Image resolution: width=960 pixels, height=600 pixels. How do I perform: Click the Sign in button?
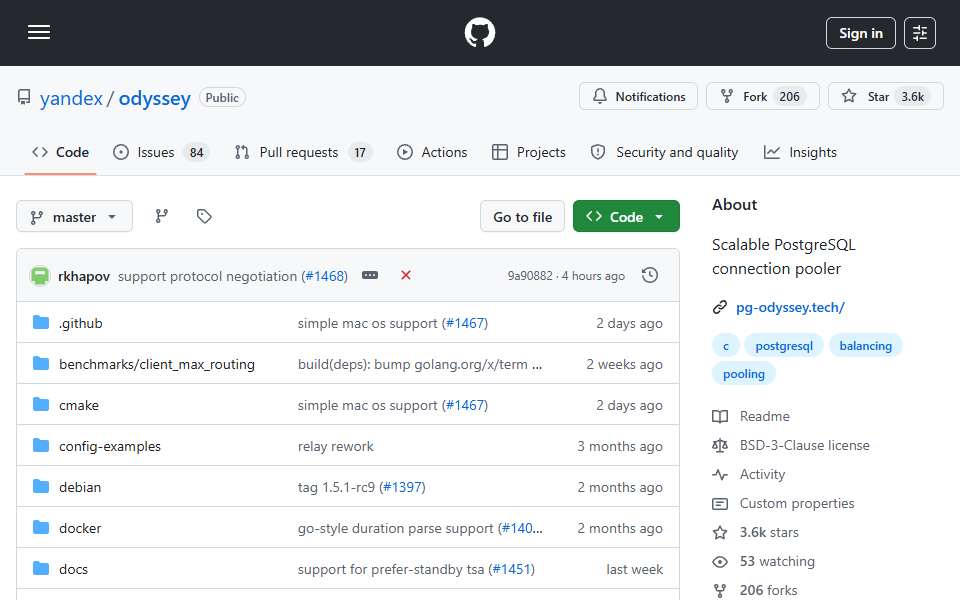pos(860,33)
